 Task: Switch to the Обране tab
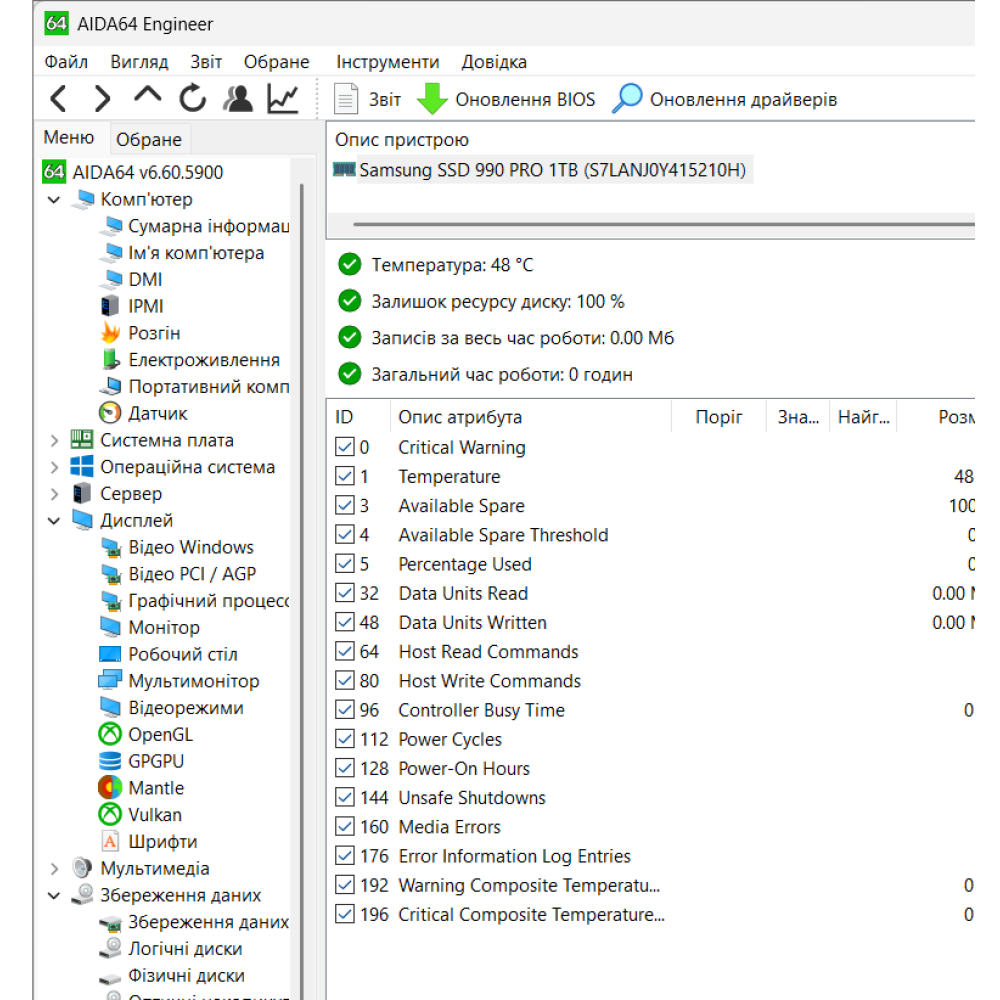pyautogui.click(x=149, y=140)
